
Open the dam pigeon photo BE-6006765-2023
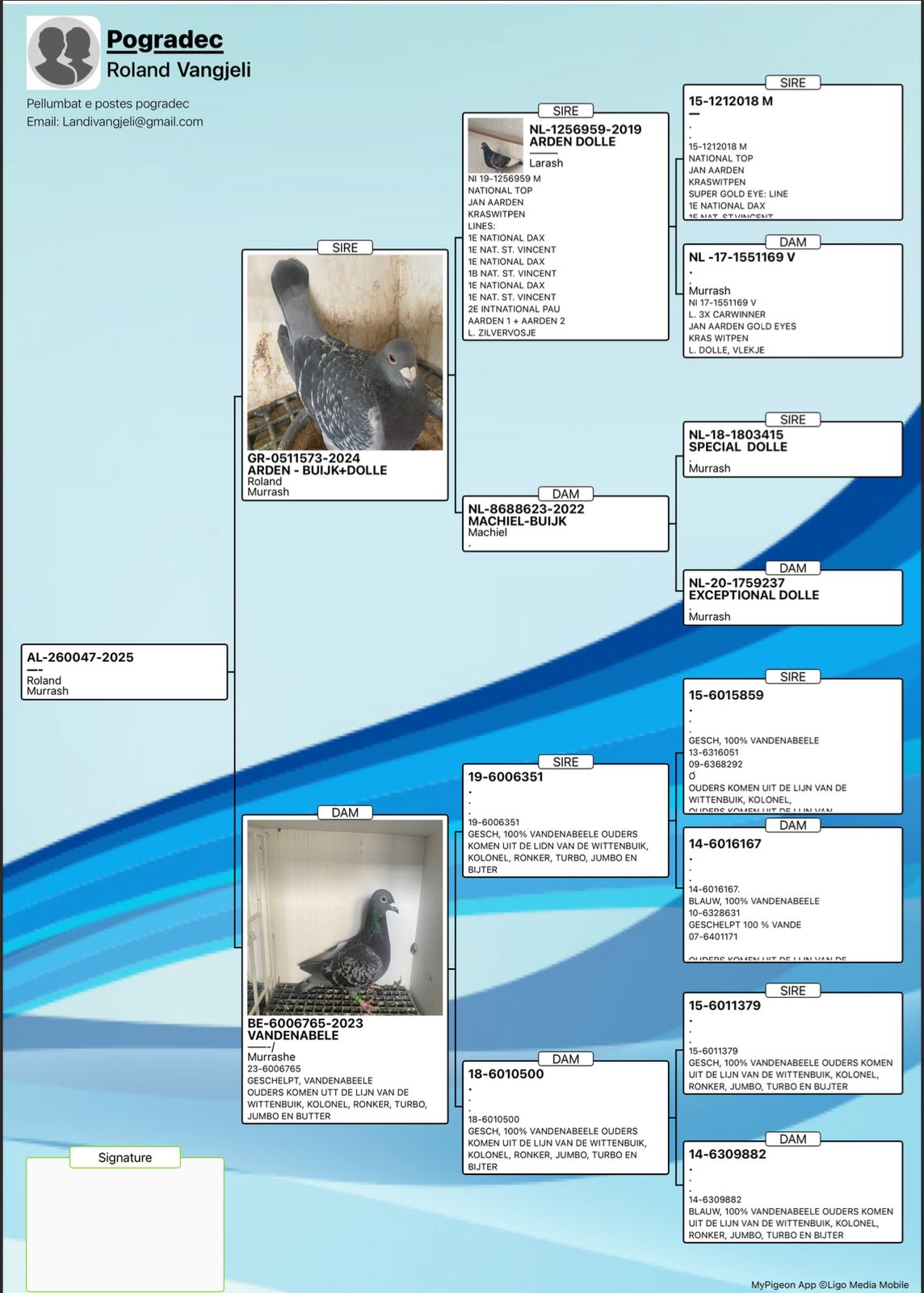345,917
